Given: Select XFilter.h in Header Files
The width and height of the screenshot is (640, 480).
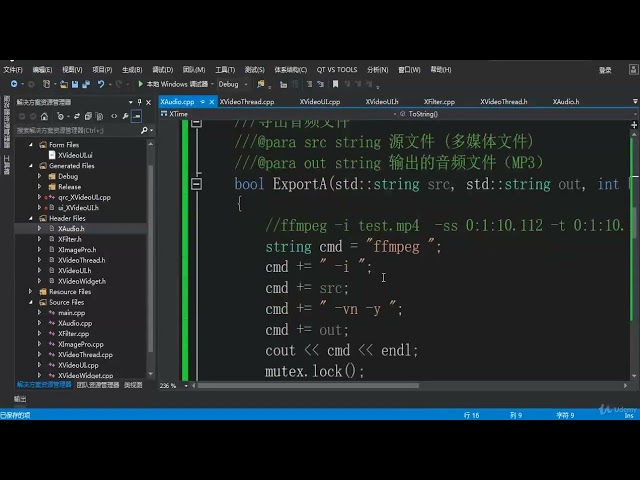Looking at the screenshot, I should pyautogui.click(x=70, y=239).
